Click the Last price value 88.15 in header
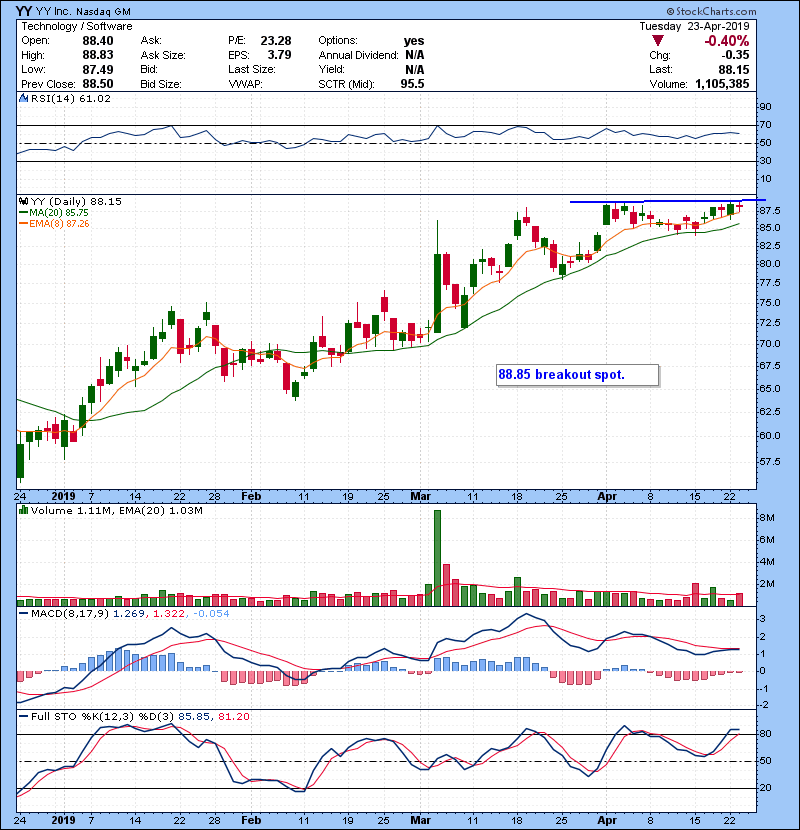This screenshot has width=800, height=830. point(734,69)
